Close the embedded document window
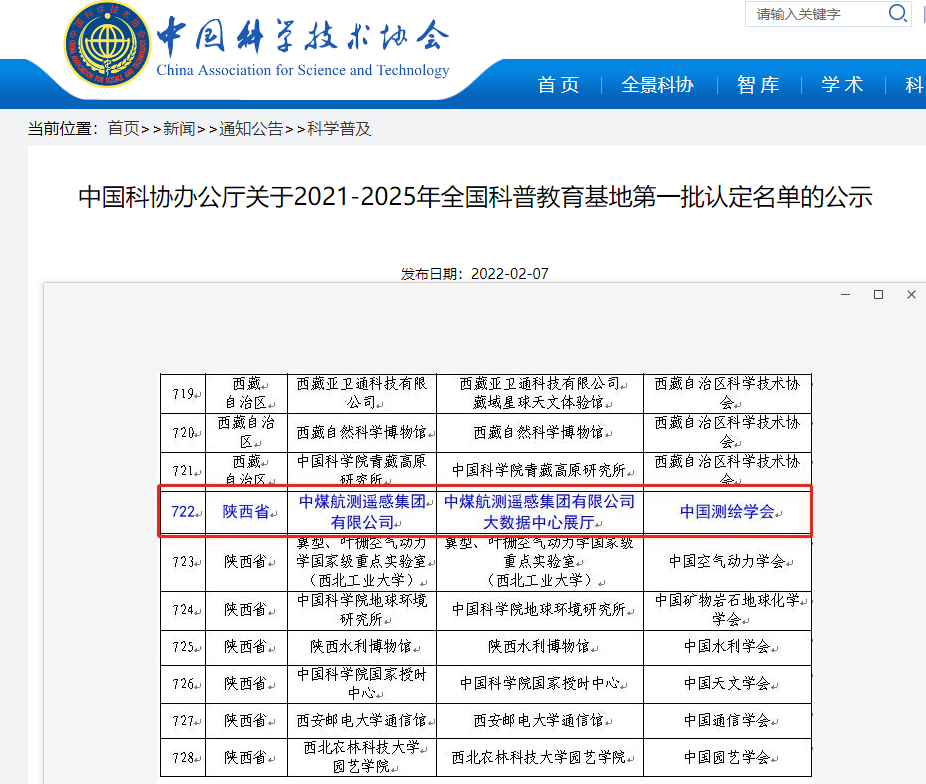926x784 pixels. pyautogui.click(x=911, y=295)
